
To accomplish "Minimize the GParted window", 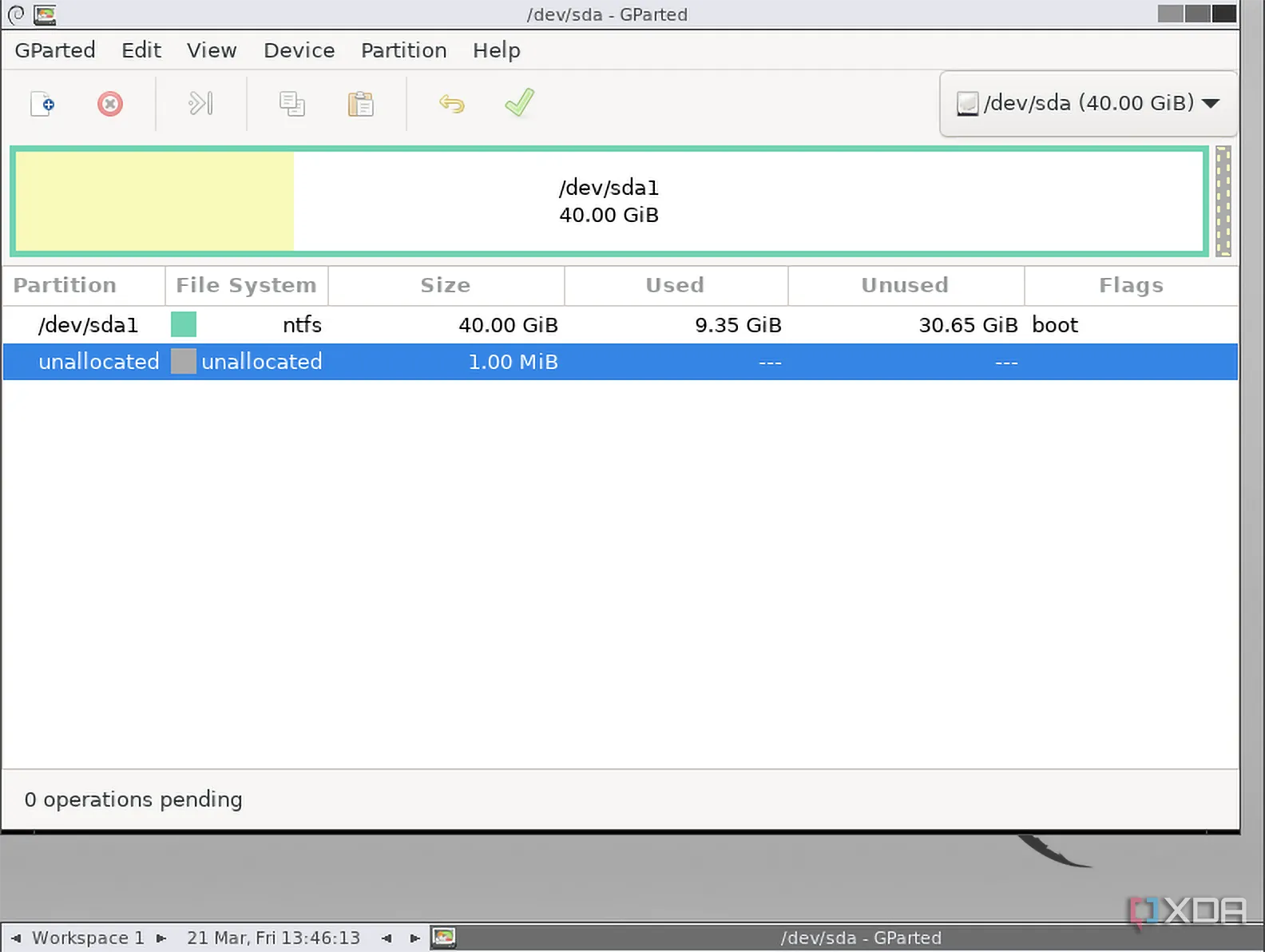I will [1170, 14].
